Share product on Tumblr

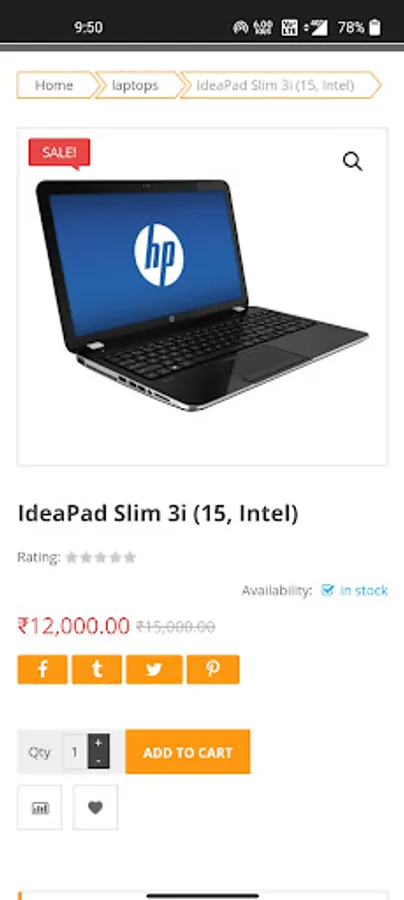point(96,669)
